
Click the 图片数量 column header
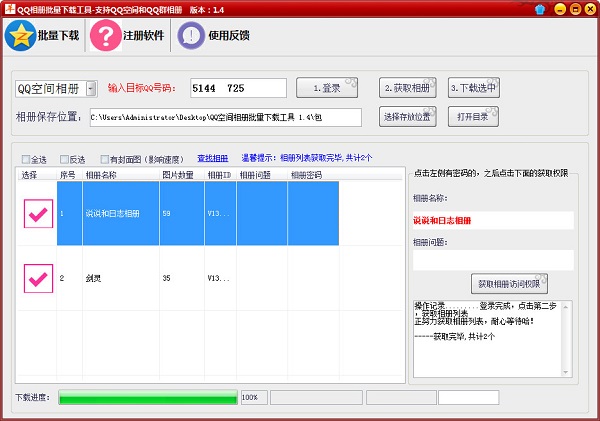pyautogui.click(x=182, y=175)
